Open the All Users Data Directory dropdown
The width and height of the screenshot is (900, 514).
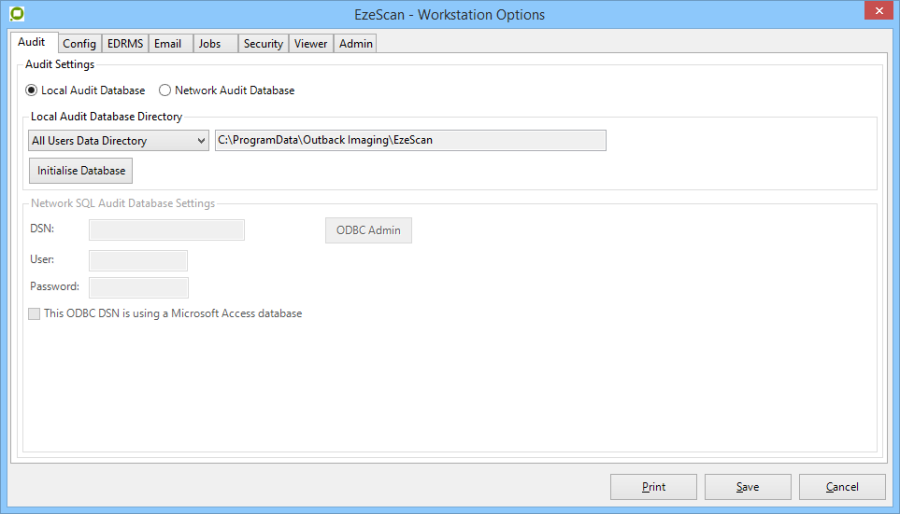pos(118,141)
